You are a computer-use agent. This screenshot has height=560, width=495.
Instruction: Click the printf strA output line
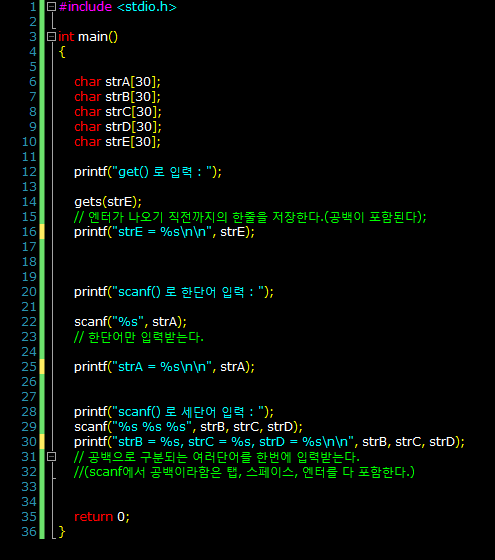coord(164,367)
